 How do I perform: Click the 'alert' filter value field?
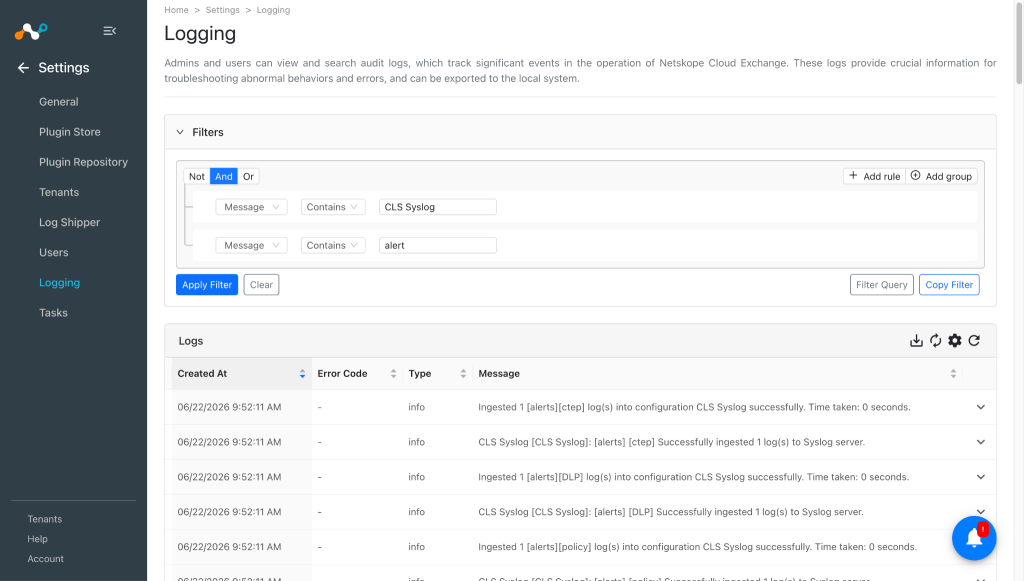[x=438, y=245]
